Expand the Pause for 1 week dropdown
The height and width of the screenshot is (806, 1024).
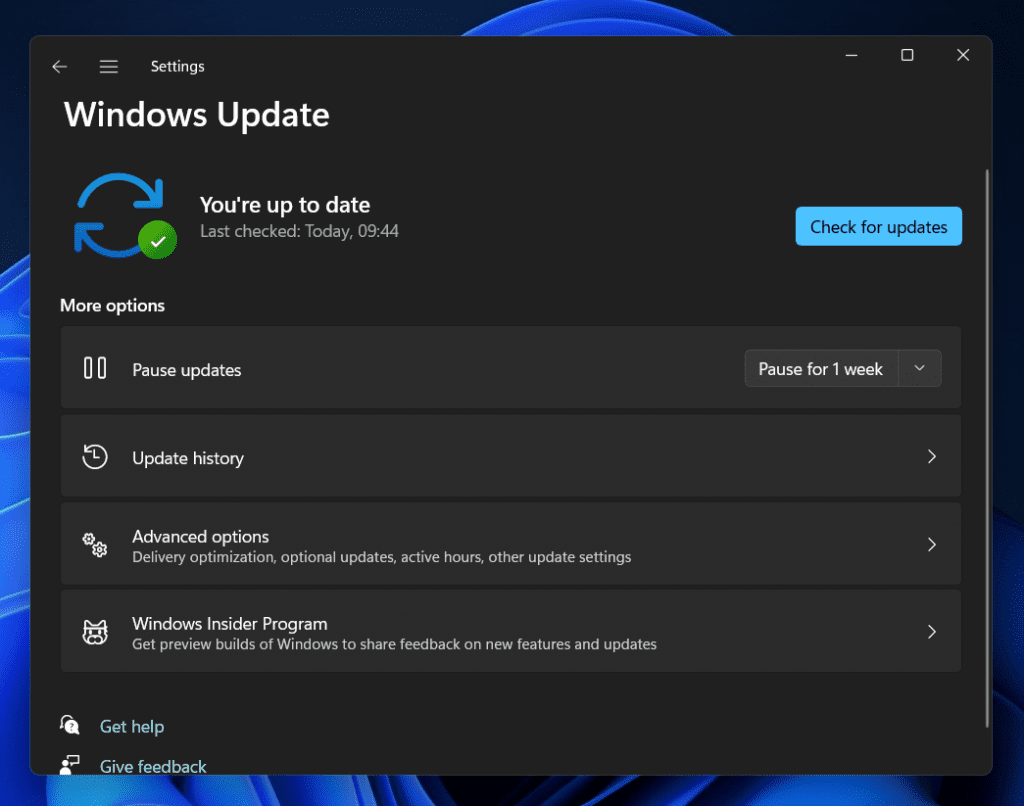click(x=919, y=368)
